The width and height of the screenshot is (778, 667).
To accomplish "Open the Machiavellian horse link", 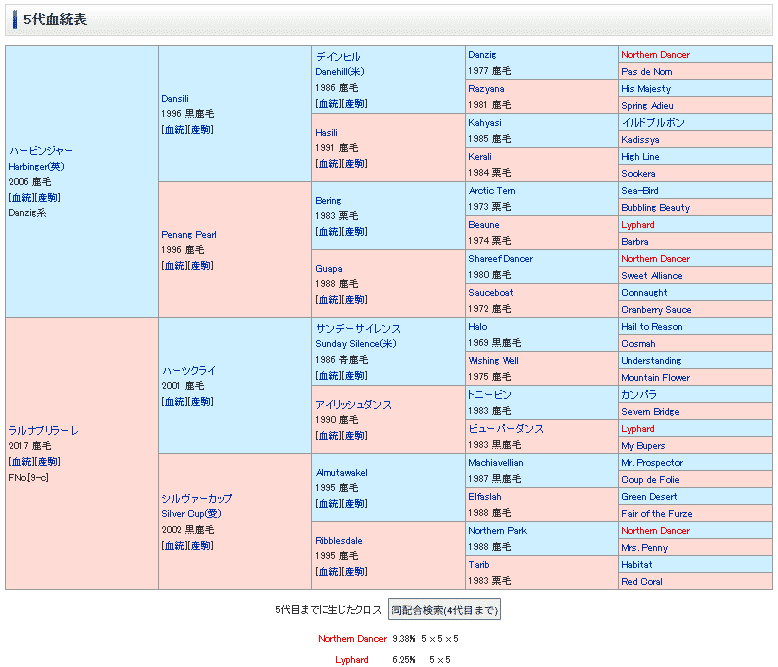I will (496, 463).
